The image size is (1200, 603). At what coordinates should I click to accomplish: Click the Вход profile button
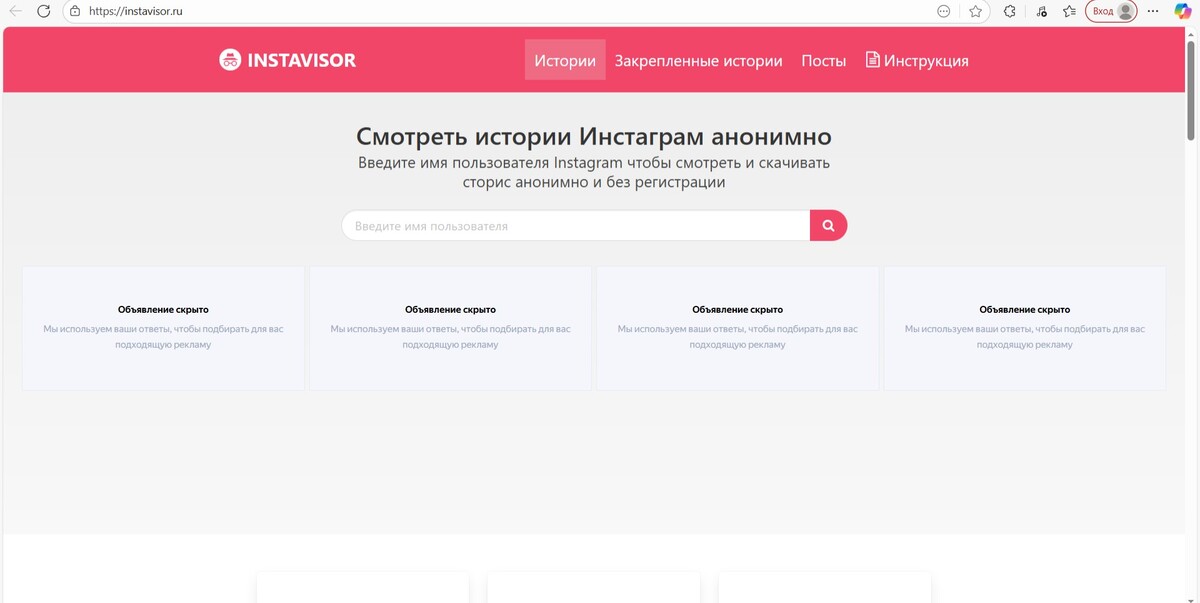point(1111,12)
